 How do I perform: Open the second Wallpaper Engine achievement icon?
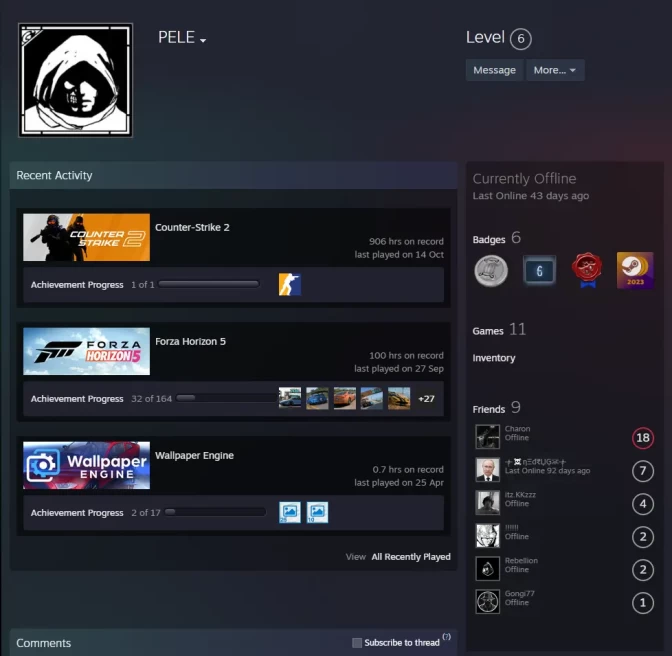(x=317, y=512)
